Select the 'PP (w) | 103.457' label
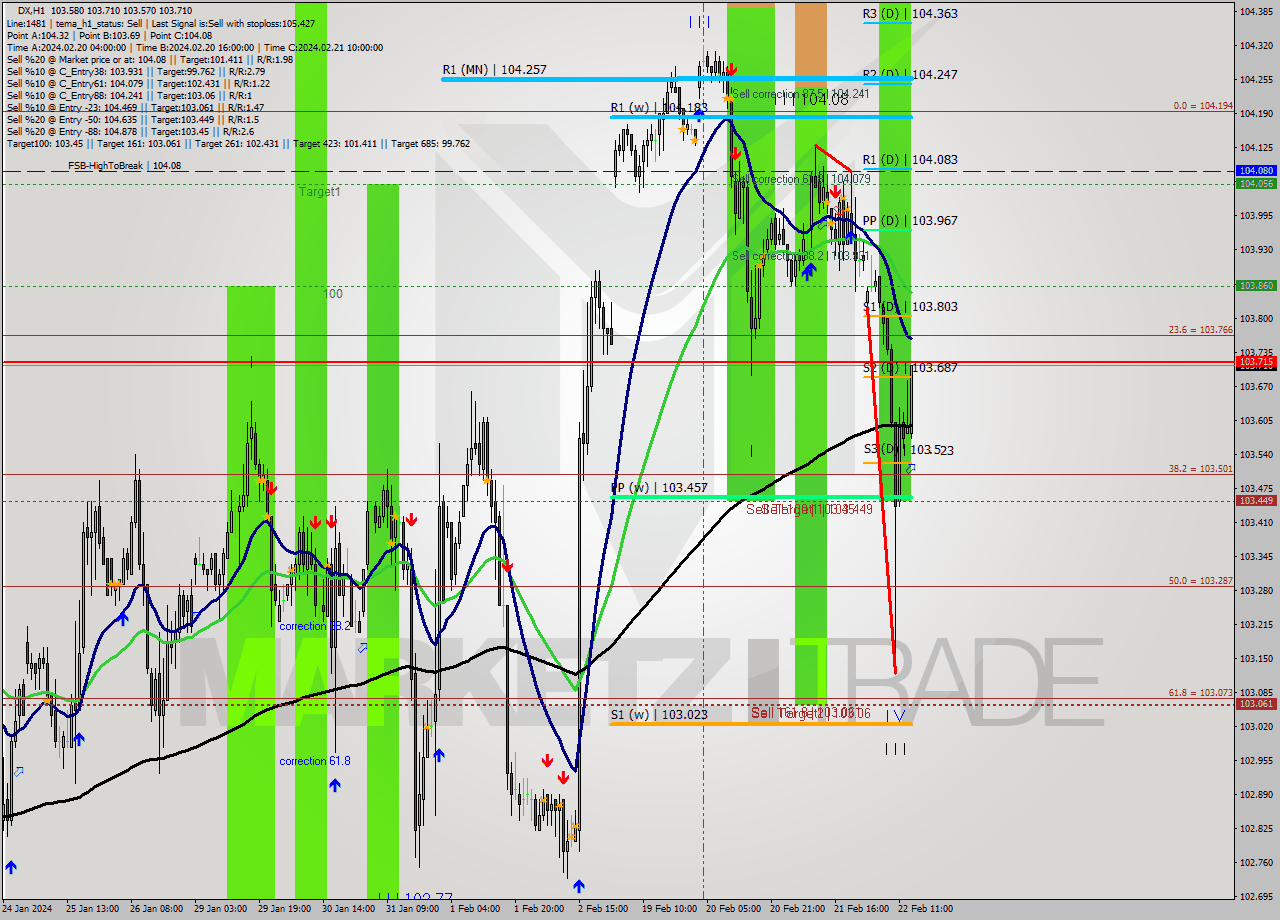Image resolution: width=1280 pixels, height=920 pixels. pyautogui.click(x=659, y=488)
